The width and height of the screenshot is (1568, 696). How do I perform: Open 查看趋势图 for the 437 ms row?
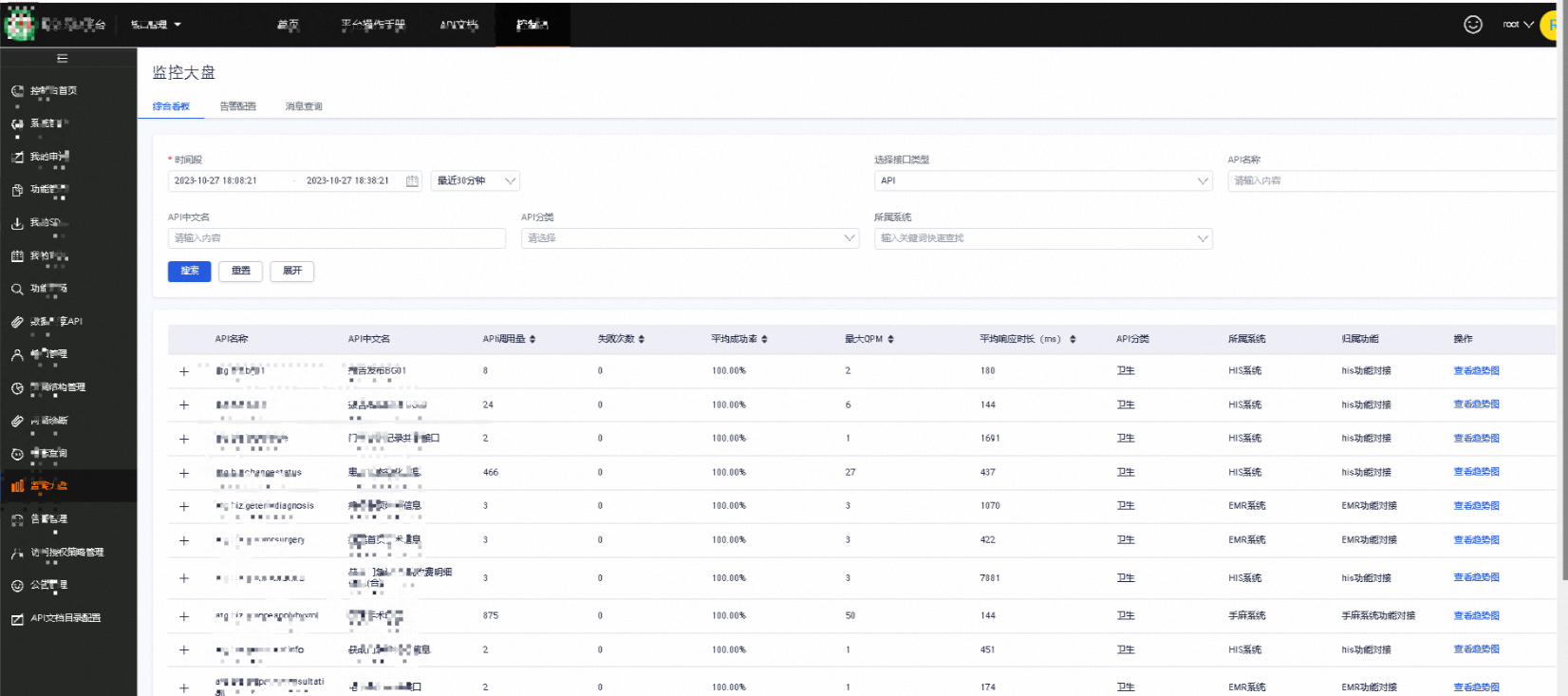coord(1476,472)
